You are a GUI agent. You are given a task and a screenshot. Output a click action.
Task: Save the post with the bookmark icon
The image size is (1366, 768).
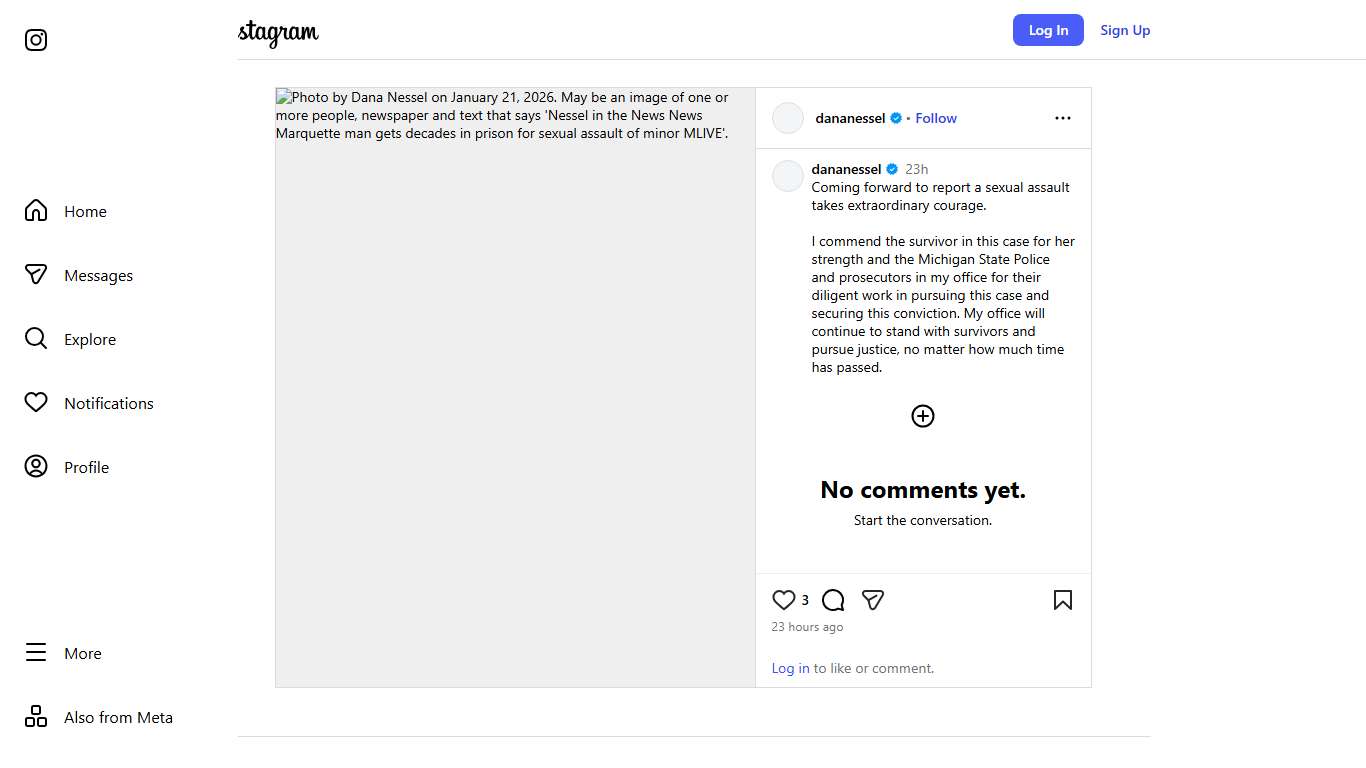pos(1063,600)
